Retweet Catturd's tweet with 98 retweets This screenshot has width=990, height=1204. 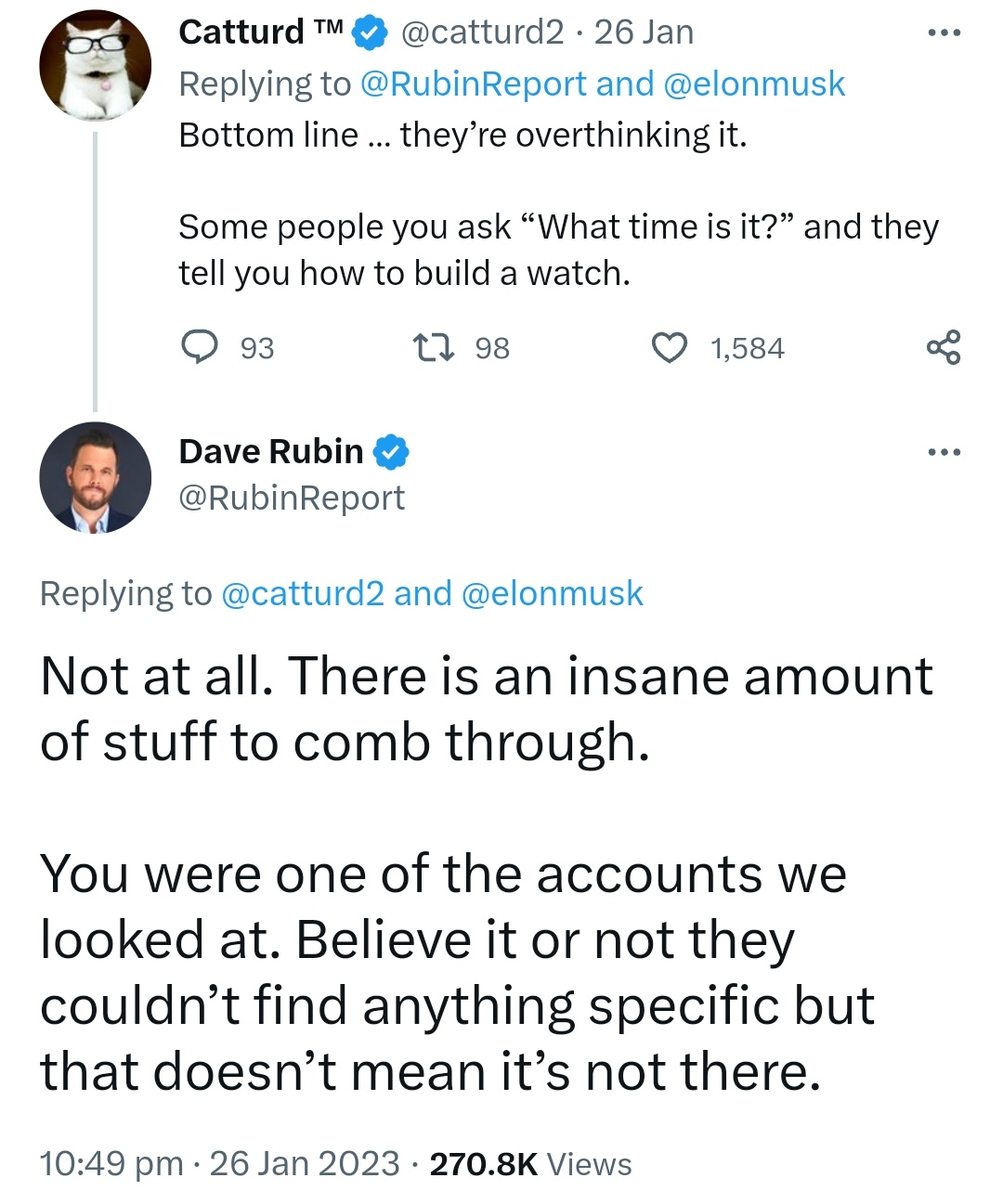point(433,347)
